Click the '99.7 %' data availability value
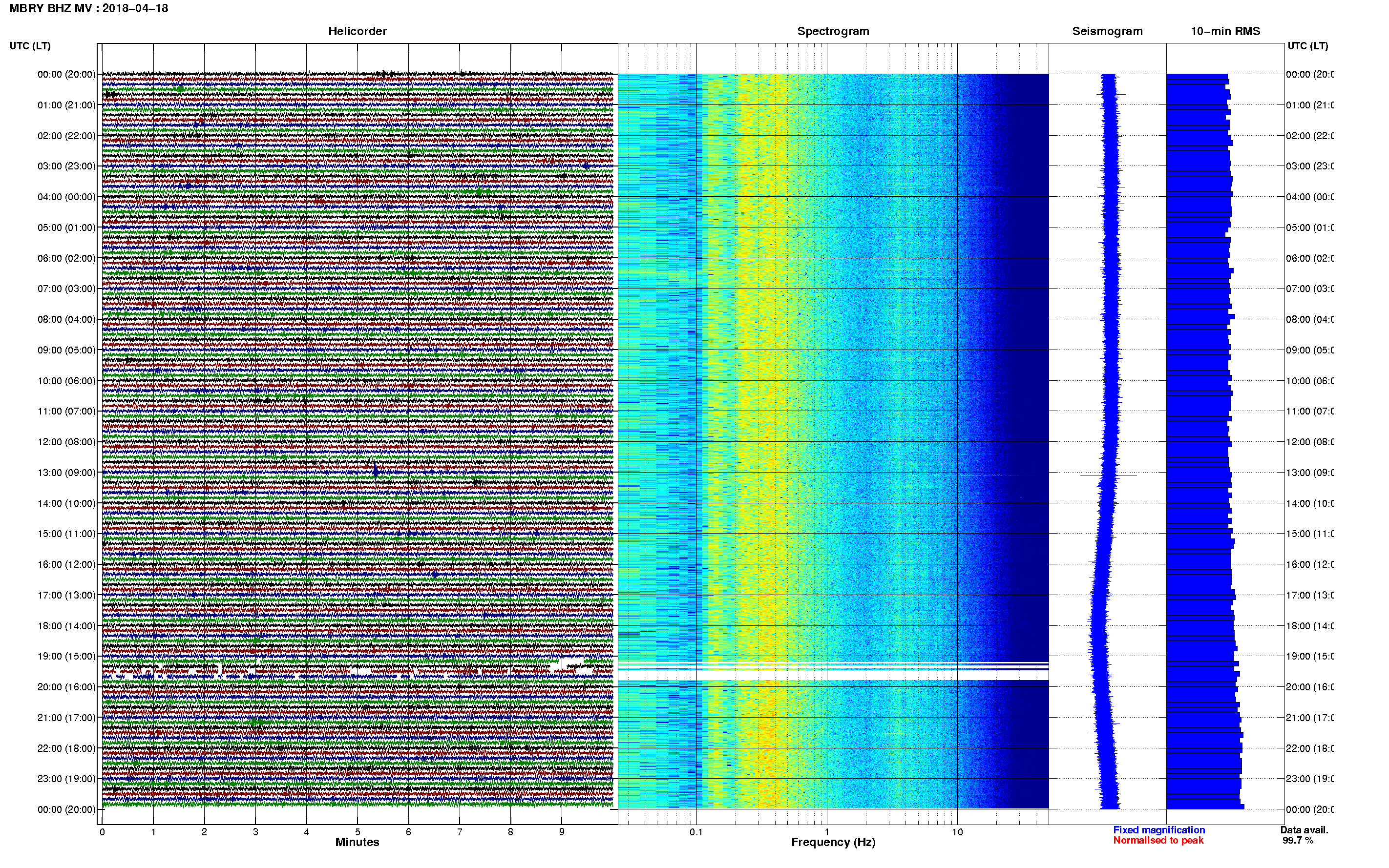The width and height of the screenshot is (1389, 868). point(1297,841)
